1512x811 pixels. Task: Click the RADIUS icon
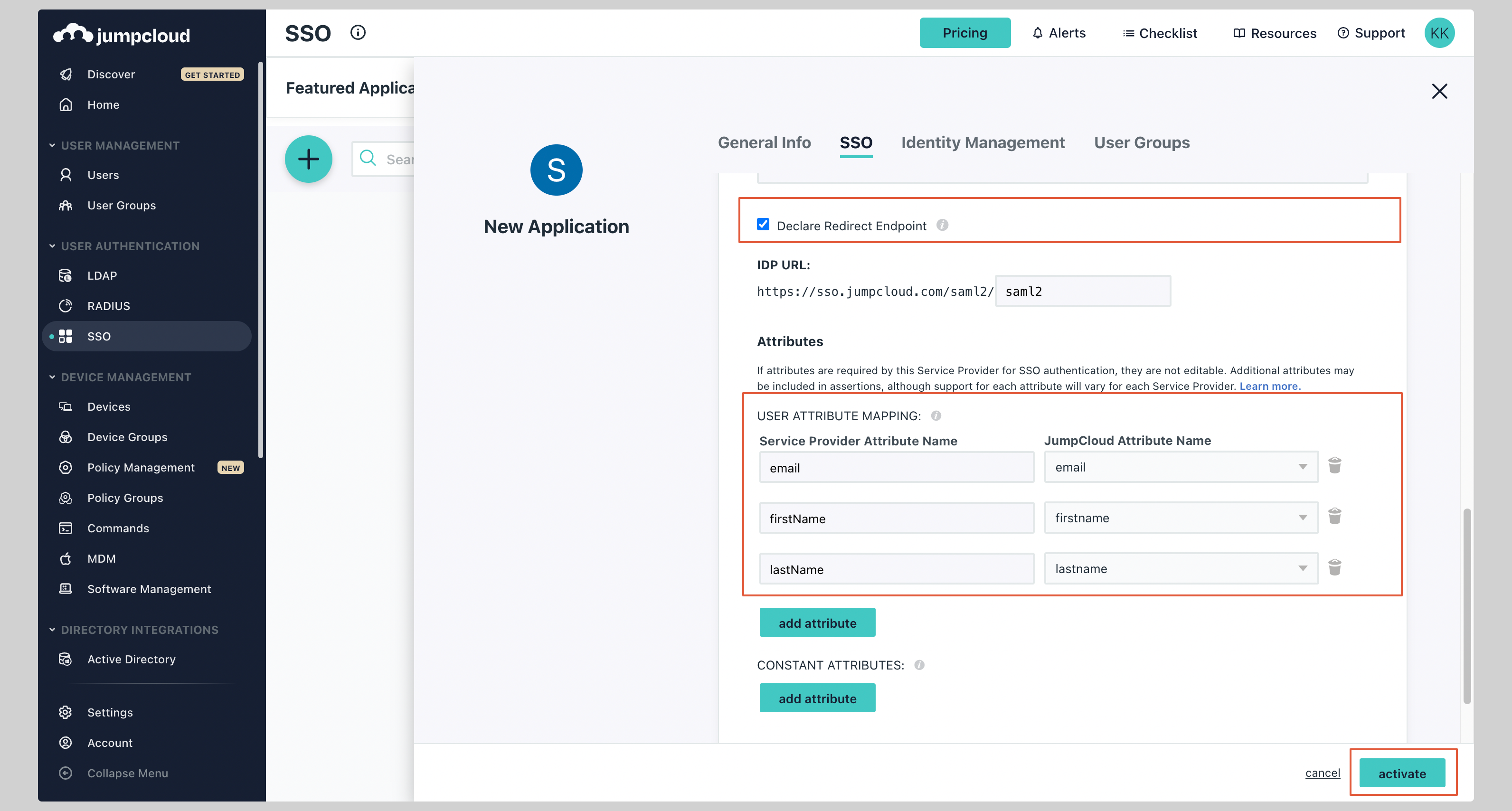pos(66,306)
